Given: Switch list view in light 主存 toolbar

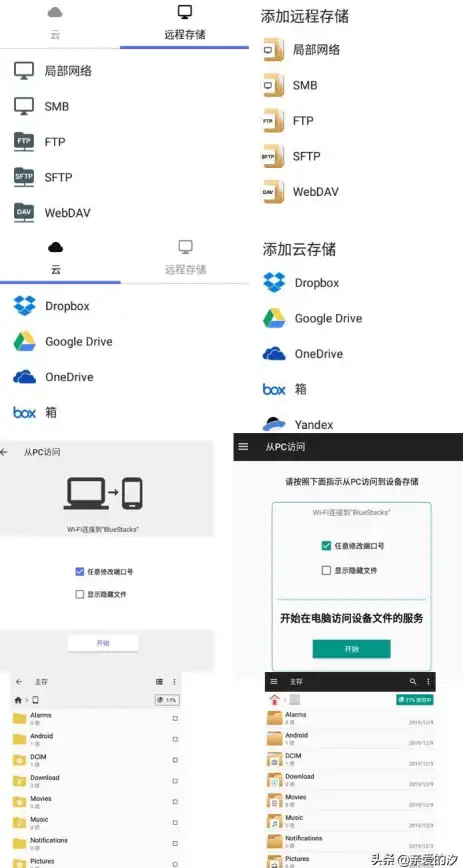Looking at the screenshot, I should click(x=159, y=681).
